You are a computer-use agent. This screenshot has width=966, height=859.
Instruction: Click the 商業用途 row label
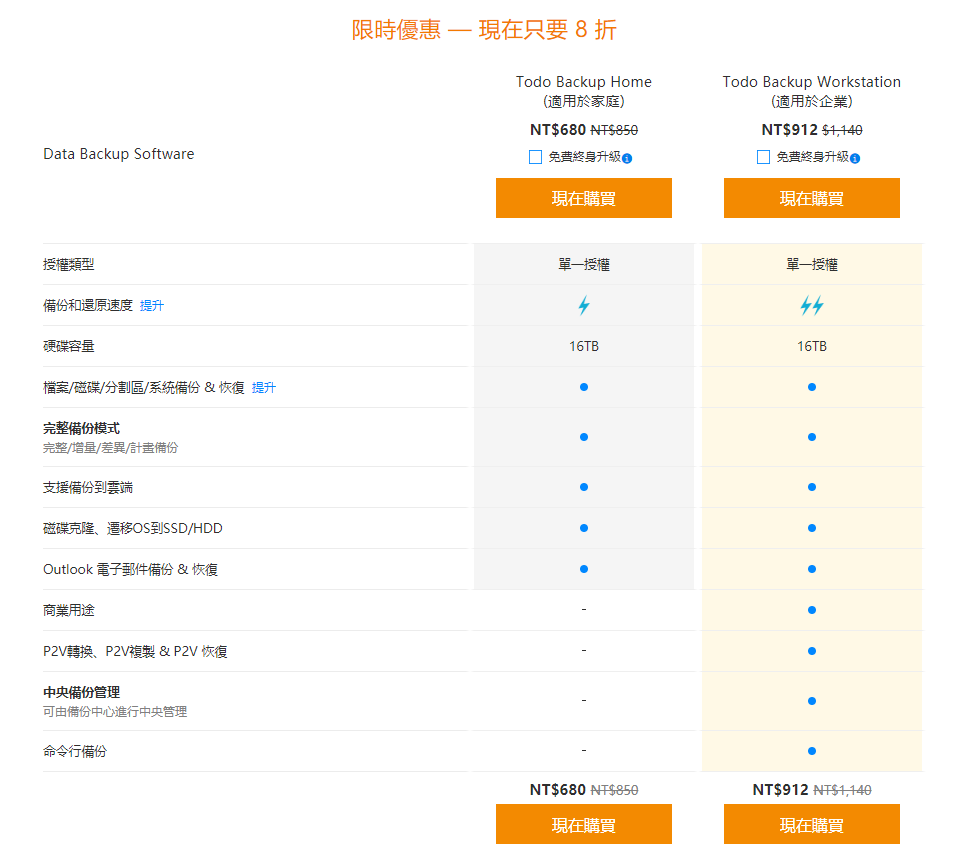pos(69,611)
